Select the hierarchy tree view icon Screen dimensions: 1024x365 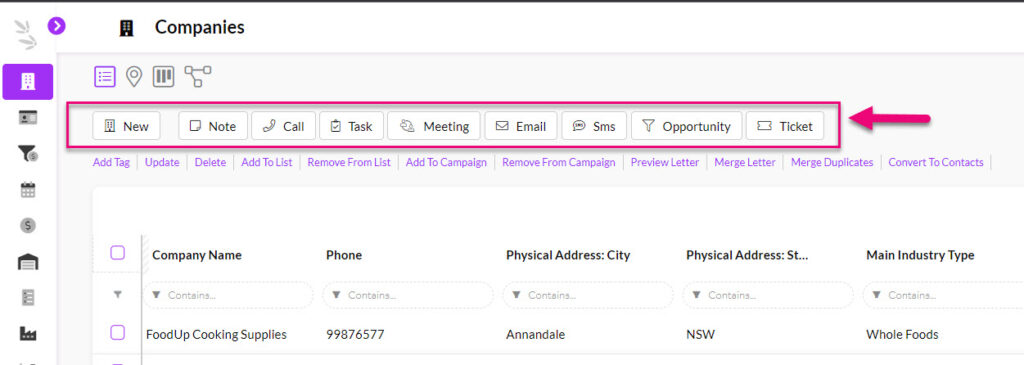[197, 76]
